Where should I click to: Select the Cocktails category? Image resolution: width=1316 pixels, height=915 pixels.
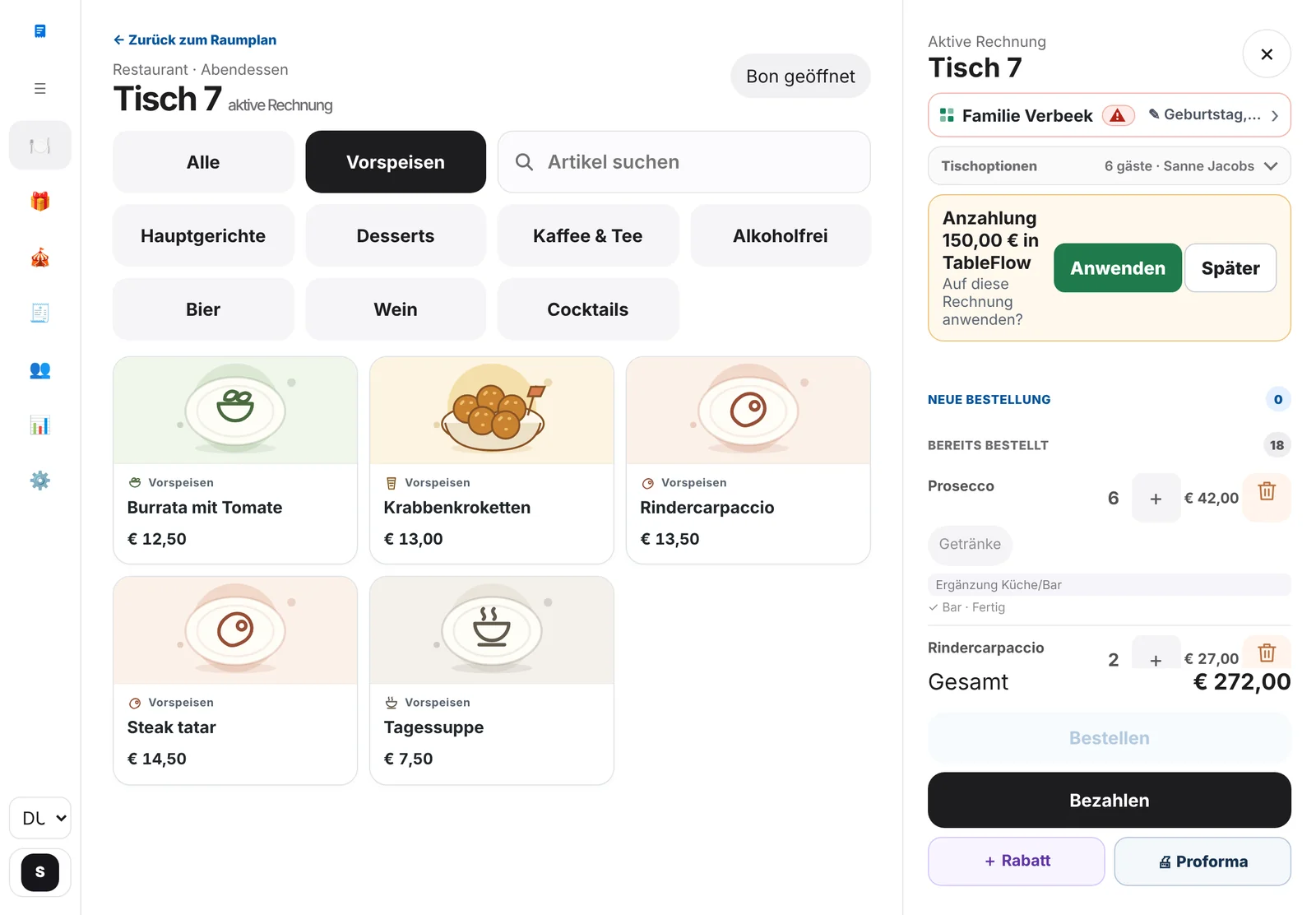(588, 309)
